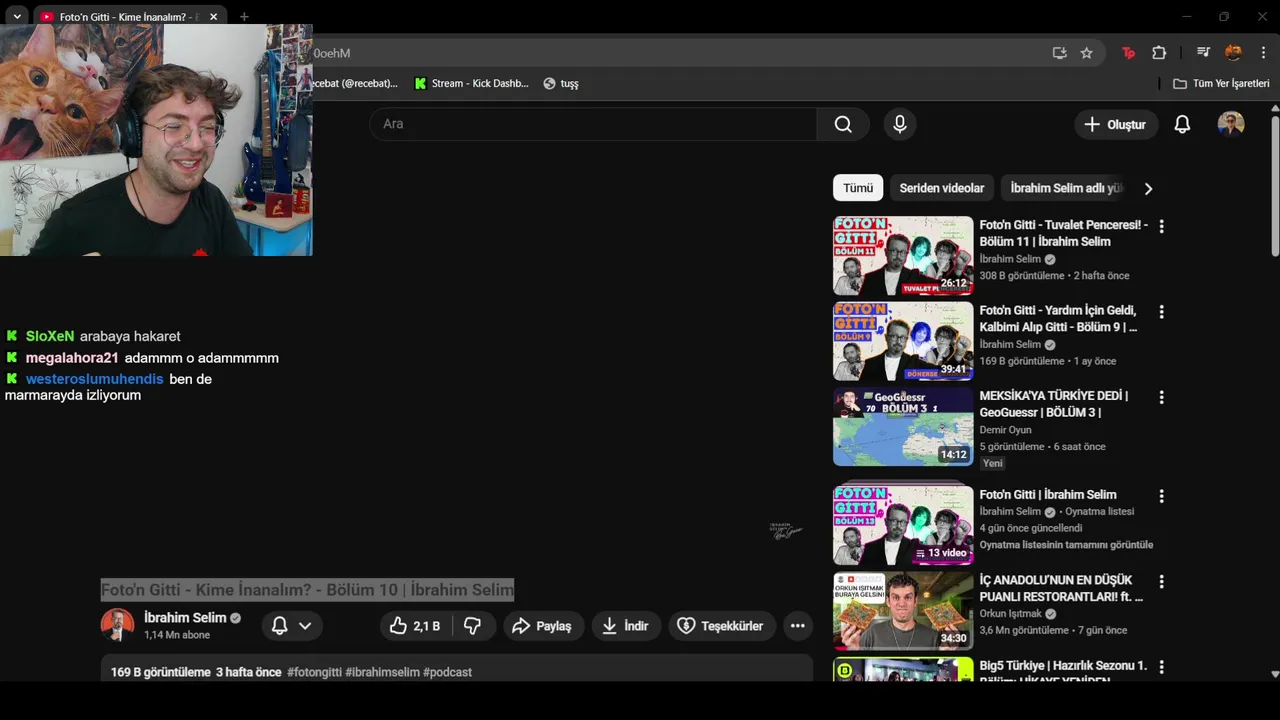This screenshot has width=1280, height=720.
Task: Open options menu for Big5 Türkiye video
Action: [1161, 667]
